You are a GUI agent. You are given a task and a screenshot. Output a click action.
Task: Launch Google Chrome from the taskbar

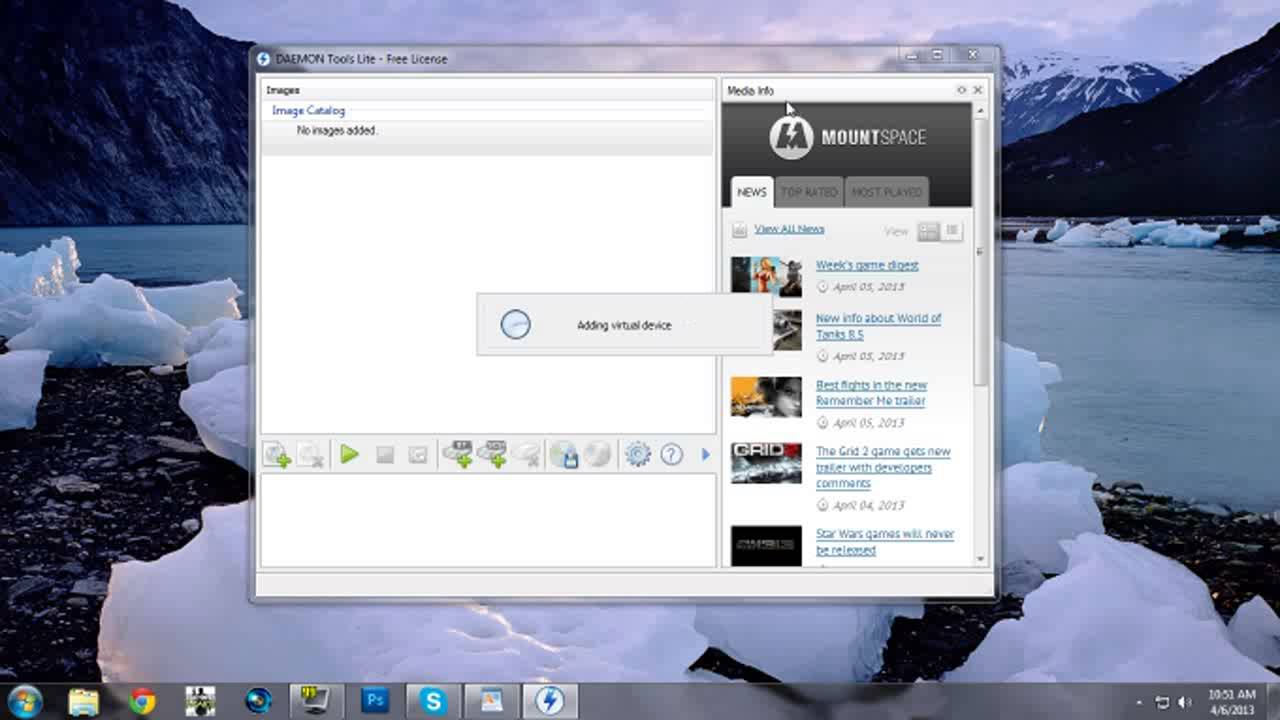142,701
